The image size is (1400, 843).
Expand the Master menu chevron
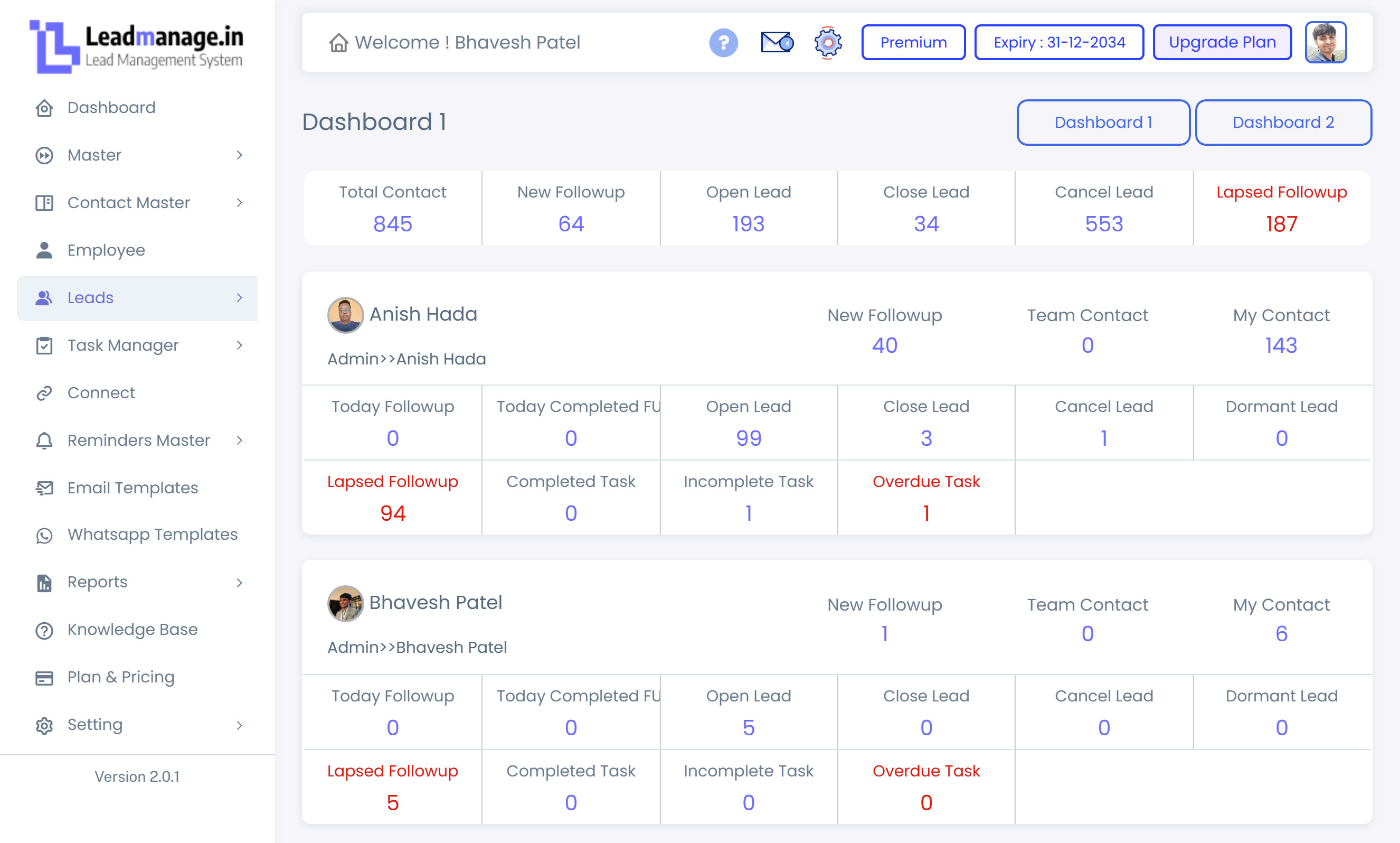(240, 155)
